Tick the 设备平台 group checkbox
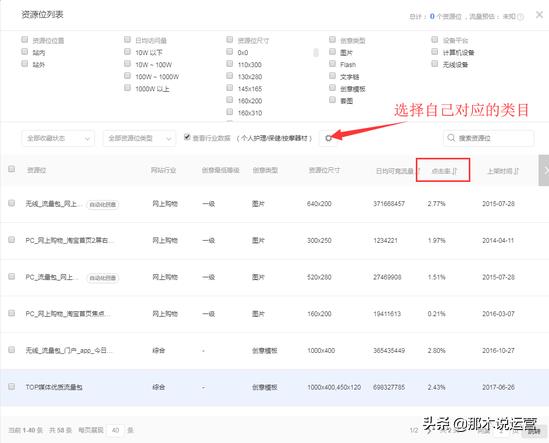549x443 pixels. coord(435,39)
